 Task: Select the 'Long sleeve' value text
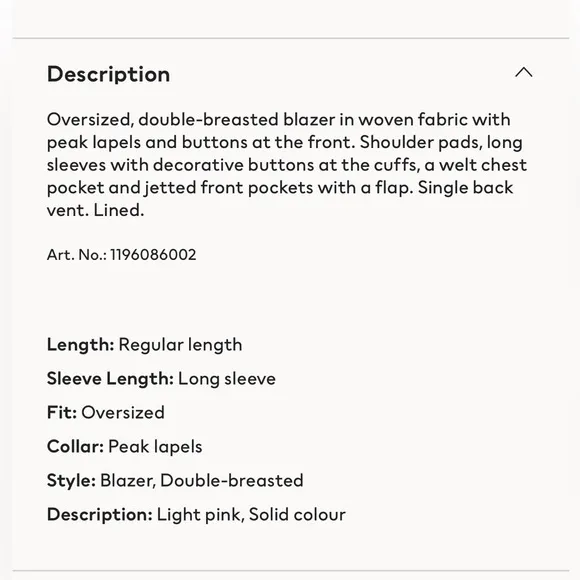(x=227, y=379)
